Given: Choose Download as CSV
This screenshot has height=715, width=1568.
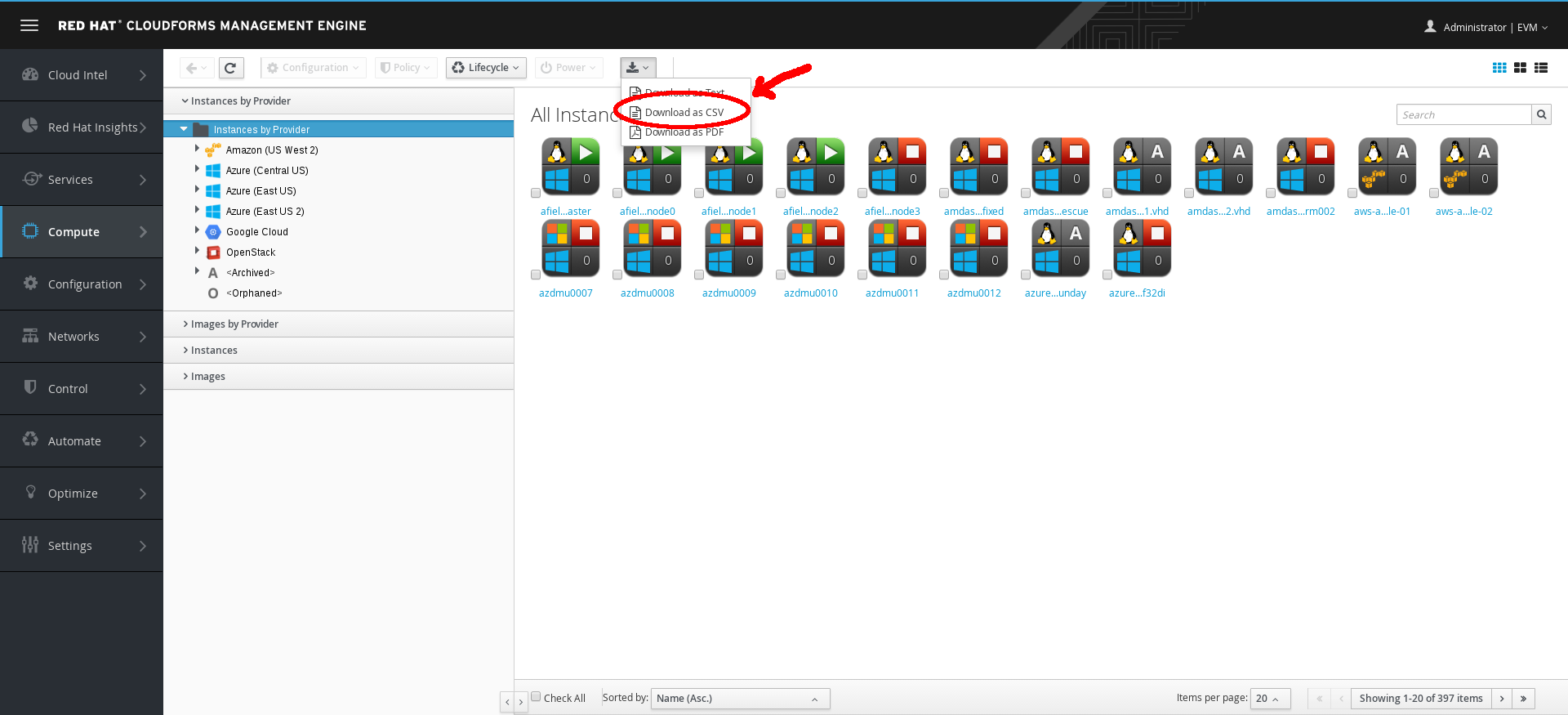Looking at the screenshot, I should click(685, 113).
